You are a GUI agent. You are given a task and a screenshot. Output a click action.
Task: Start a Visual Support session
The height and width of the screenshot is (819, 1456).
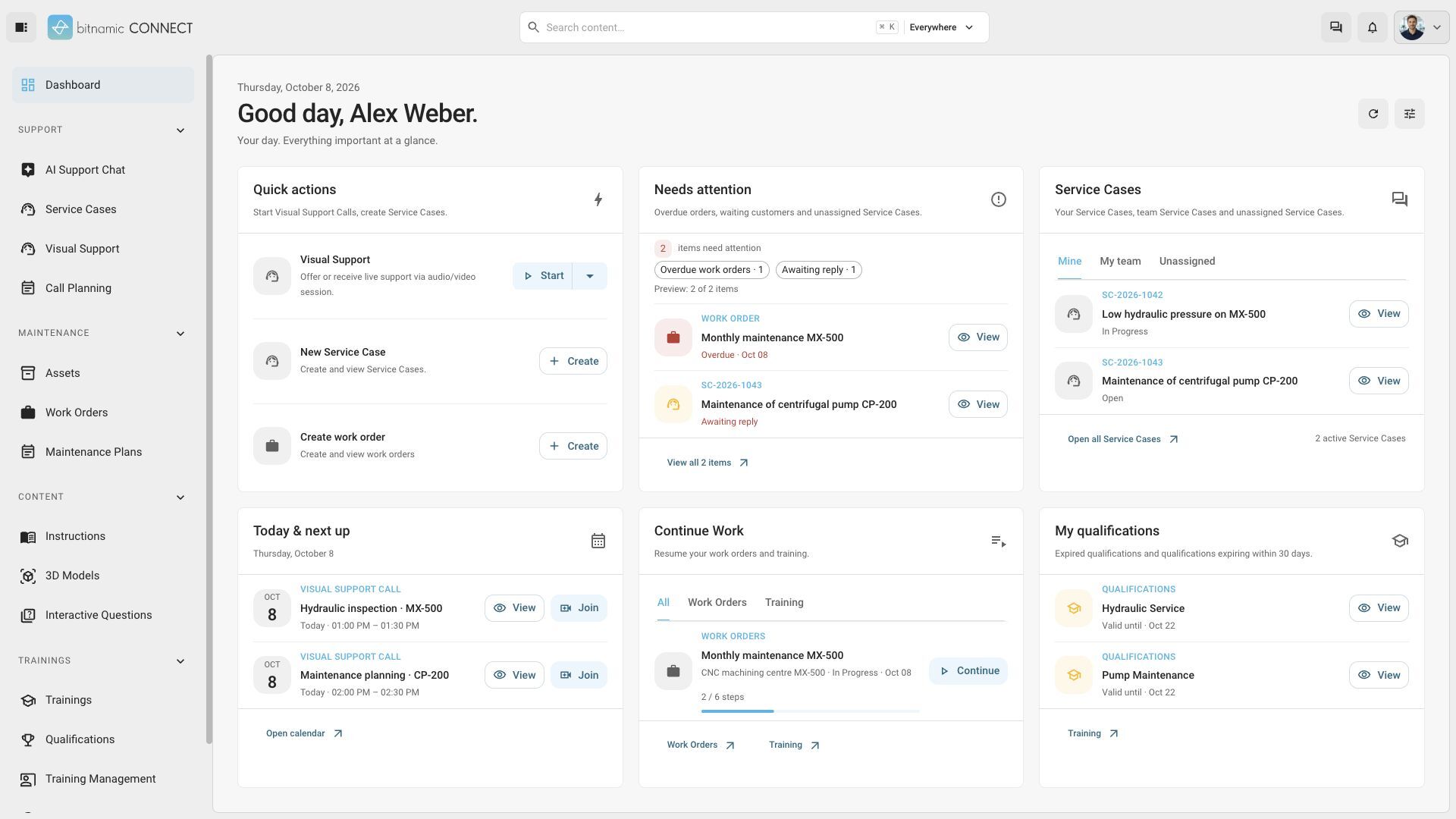[543, 276]
